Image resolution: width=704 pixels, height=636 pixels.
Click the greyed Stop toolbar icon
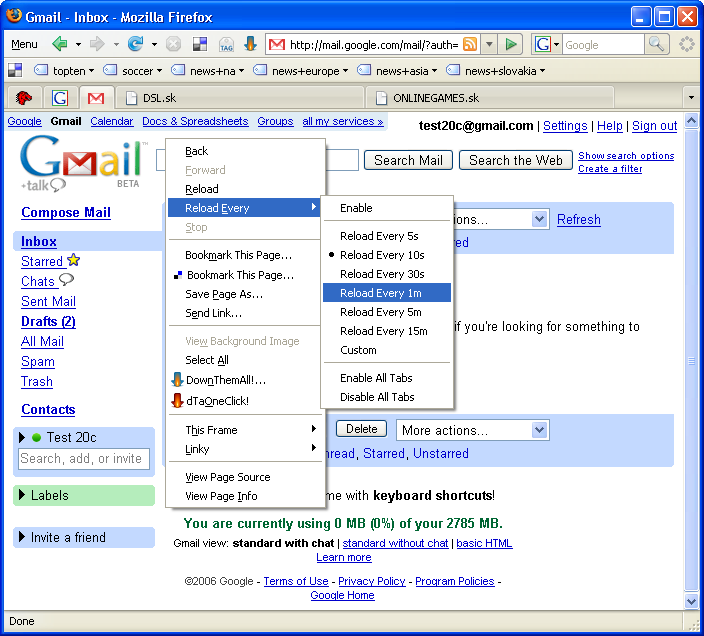(173, 44)
